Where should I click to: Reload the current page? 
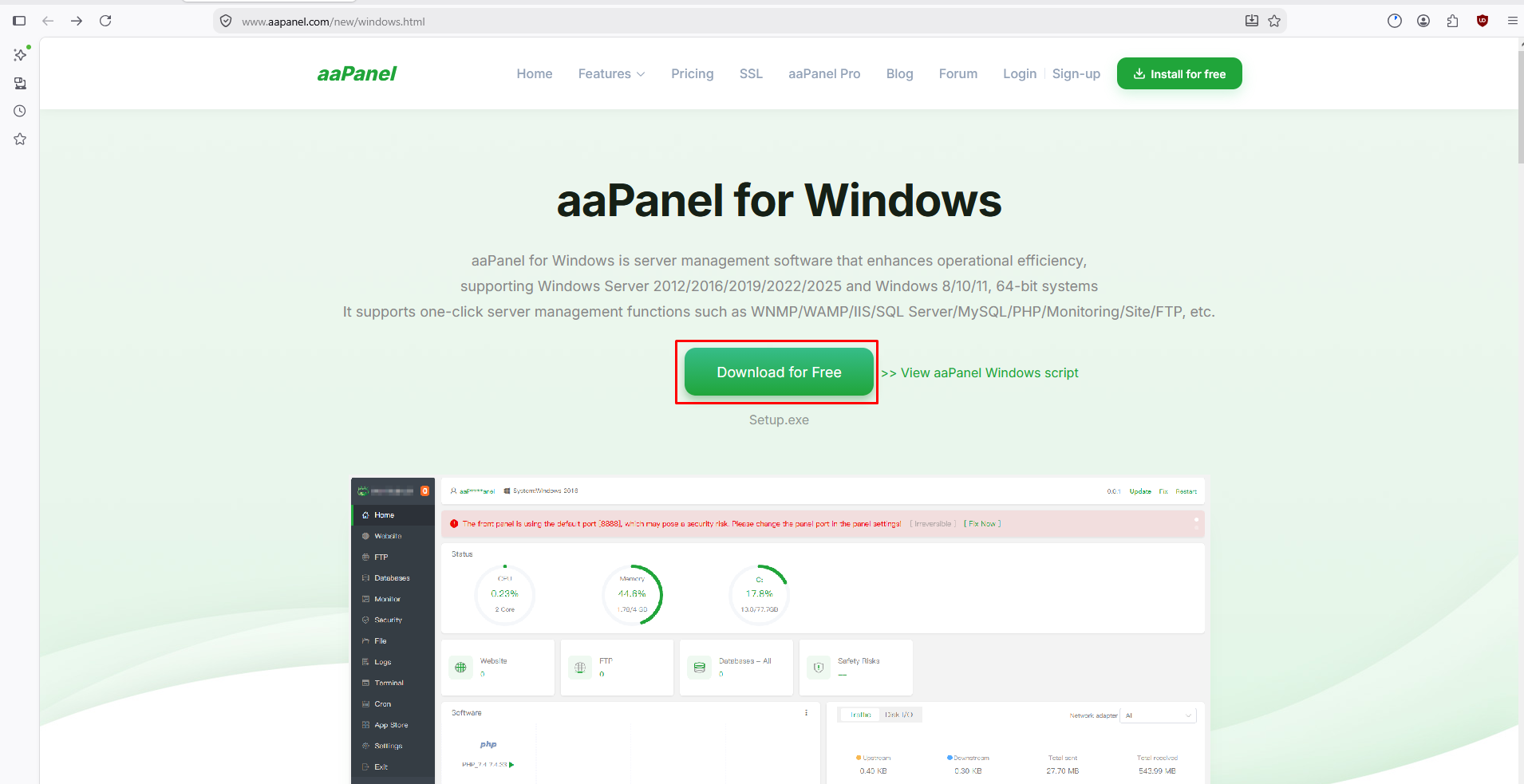105,21
